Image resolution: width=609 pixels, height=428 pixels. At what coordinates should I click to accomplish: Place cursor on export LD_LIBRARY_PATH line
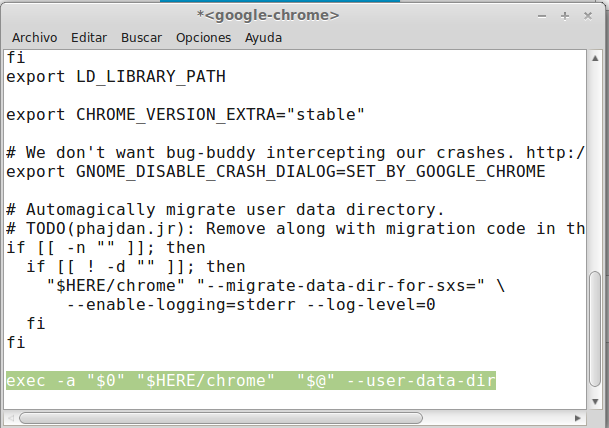click(116, 77)
